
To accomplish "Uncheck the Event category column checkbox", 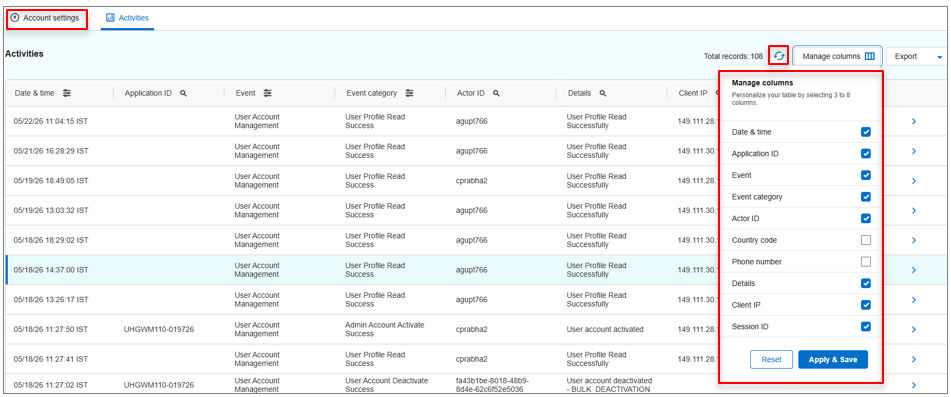I will [x=866, y=197].
